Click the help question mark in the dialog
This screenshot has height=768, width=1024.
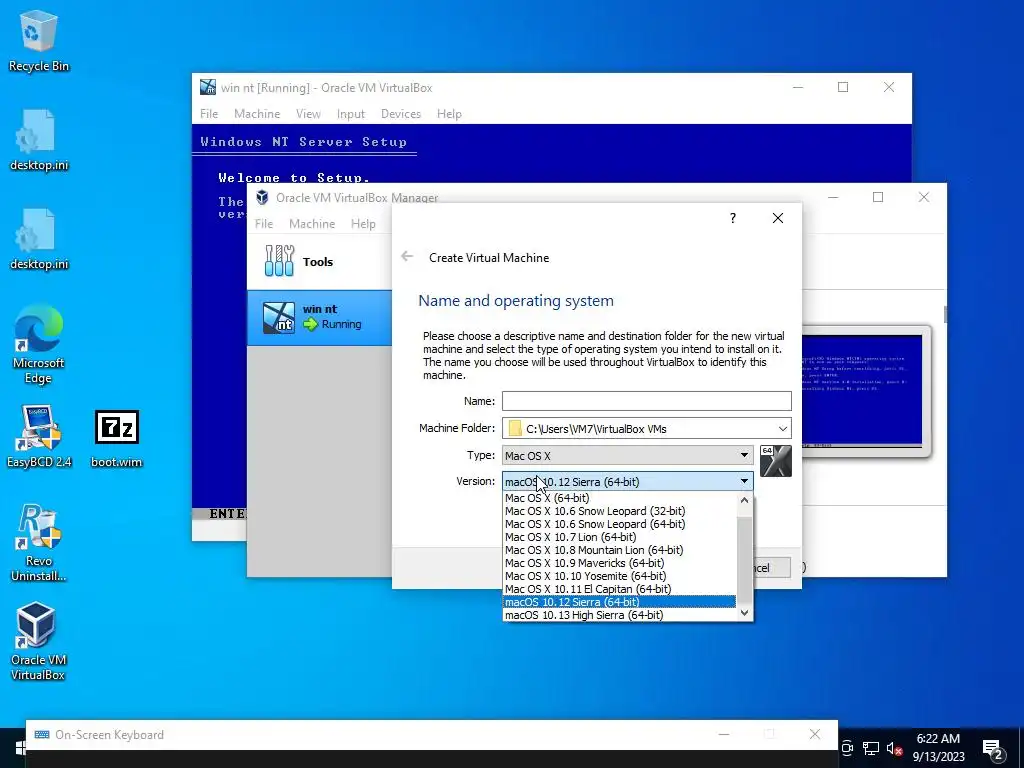(733, 218)
